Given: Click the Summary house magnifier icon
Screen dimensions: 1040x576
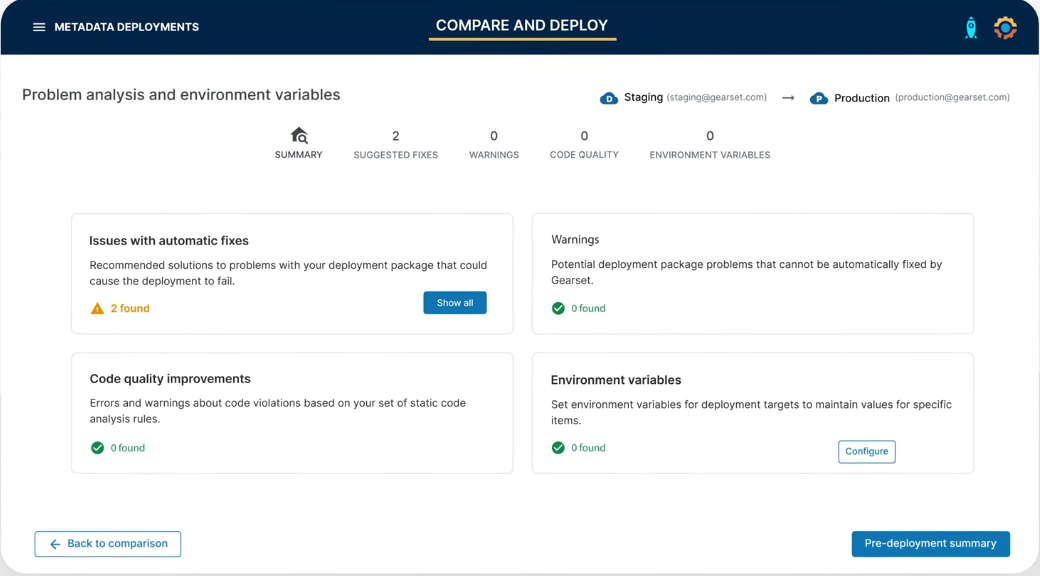Looking at the screenshot, I should 299,136.
